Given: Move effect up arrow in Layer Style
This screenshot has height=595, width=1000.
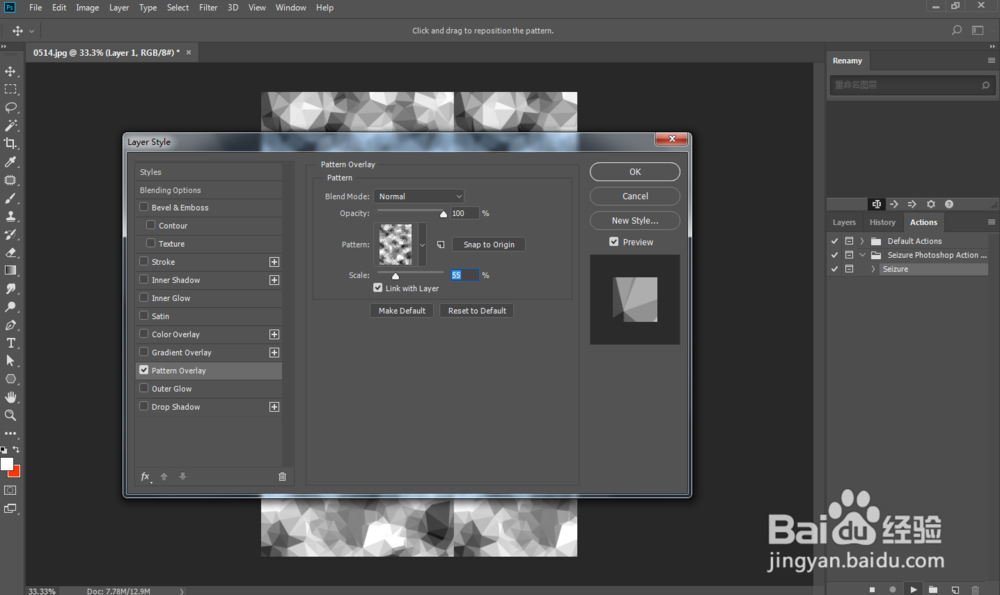Looking at the screenshot, I should point(164,476).
